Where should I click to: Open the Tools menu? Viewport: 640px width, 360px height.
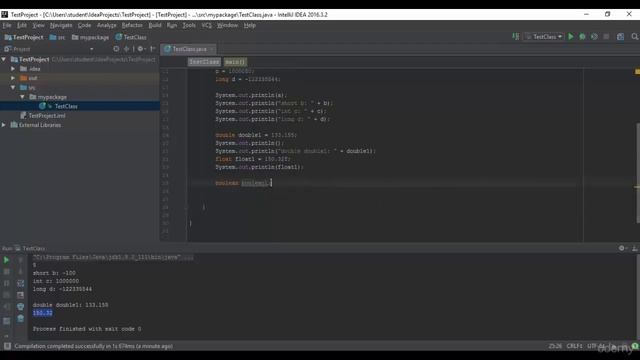click(189, 25)
